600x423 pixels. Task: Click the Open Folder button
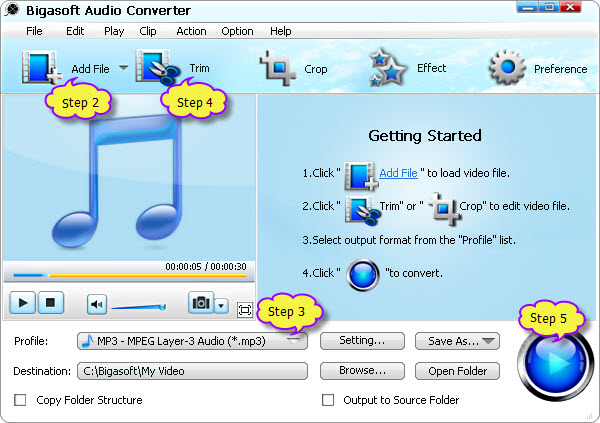click(x=457, y=371)
